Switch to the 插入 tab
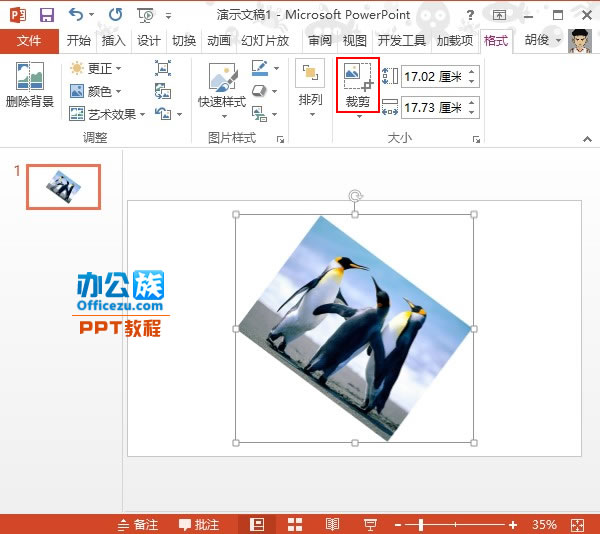 113,41
